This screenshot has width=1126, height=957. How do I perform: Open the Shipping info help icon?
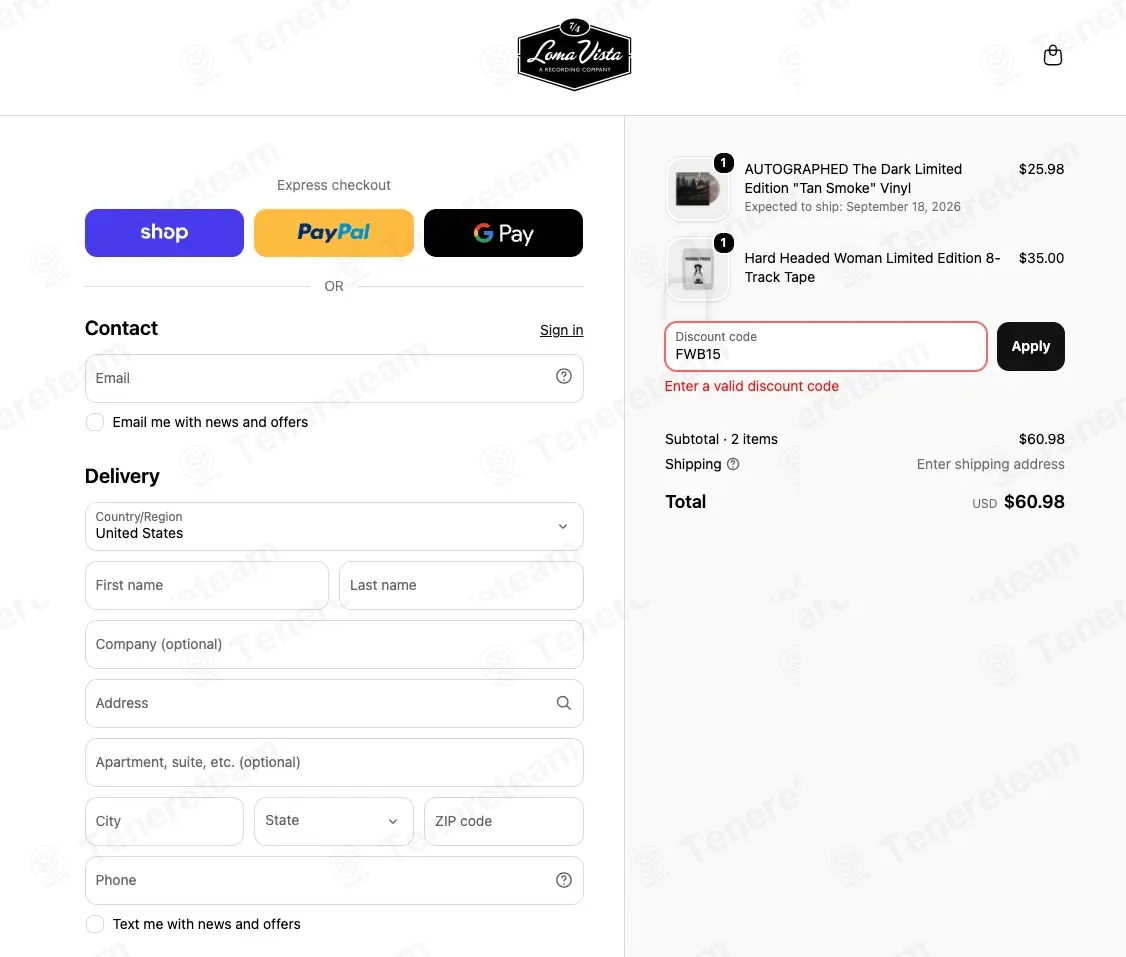732,465
